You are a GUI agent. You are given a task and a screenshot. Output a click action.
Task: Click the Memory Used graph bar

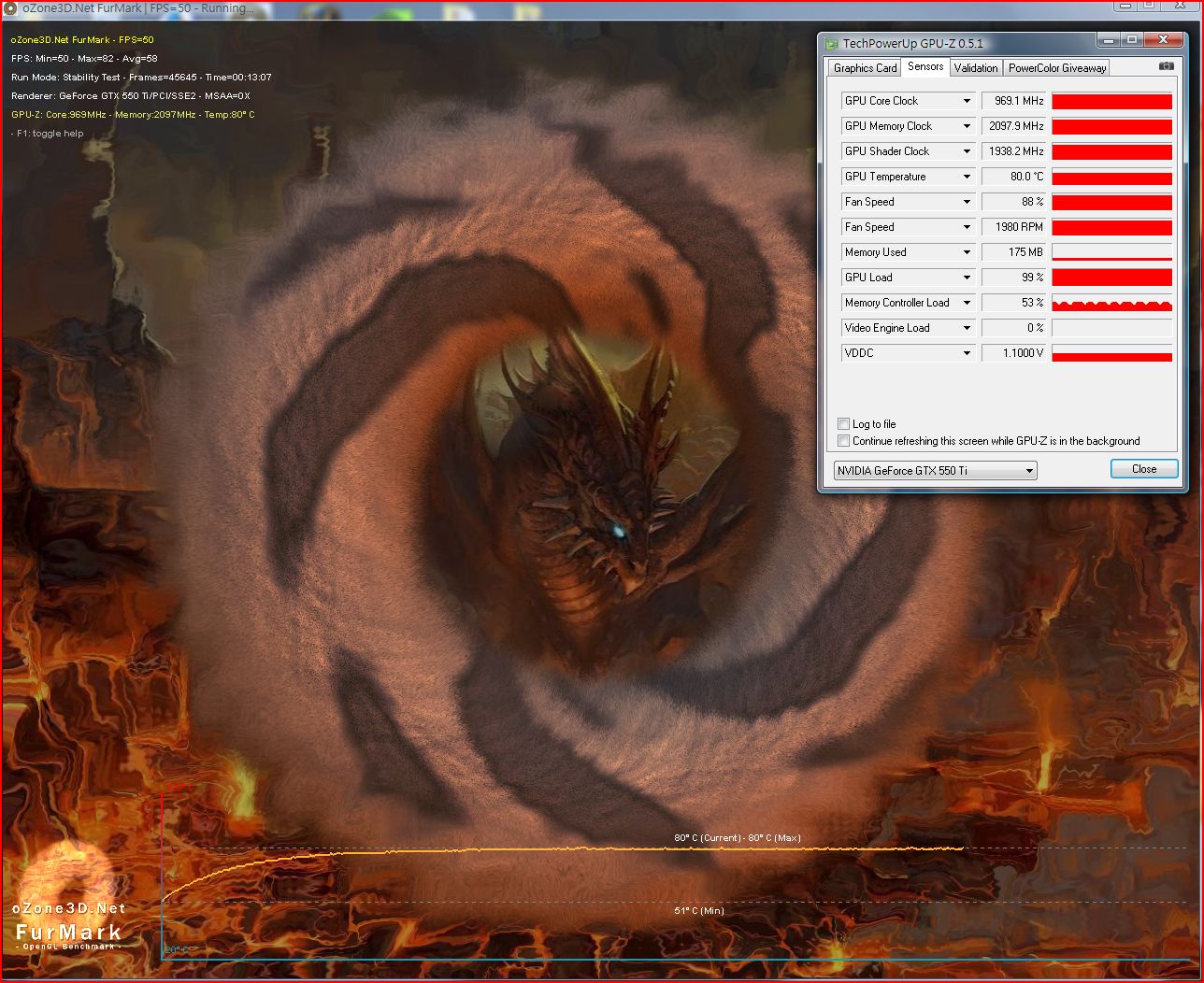(1111, 252)
